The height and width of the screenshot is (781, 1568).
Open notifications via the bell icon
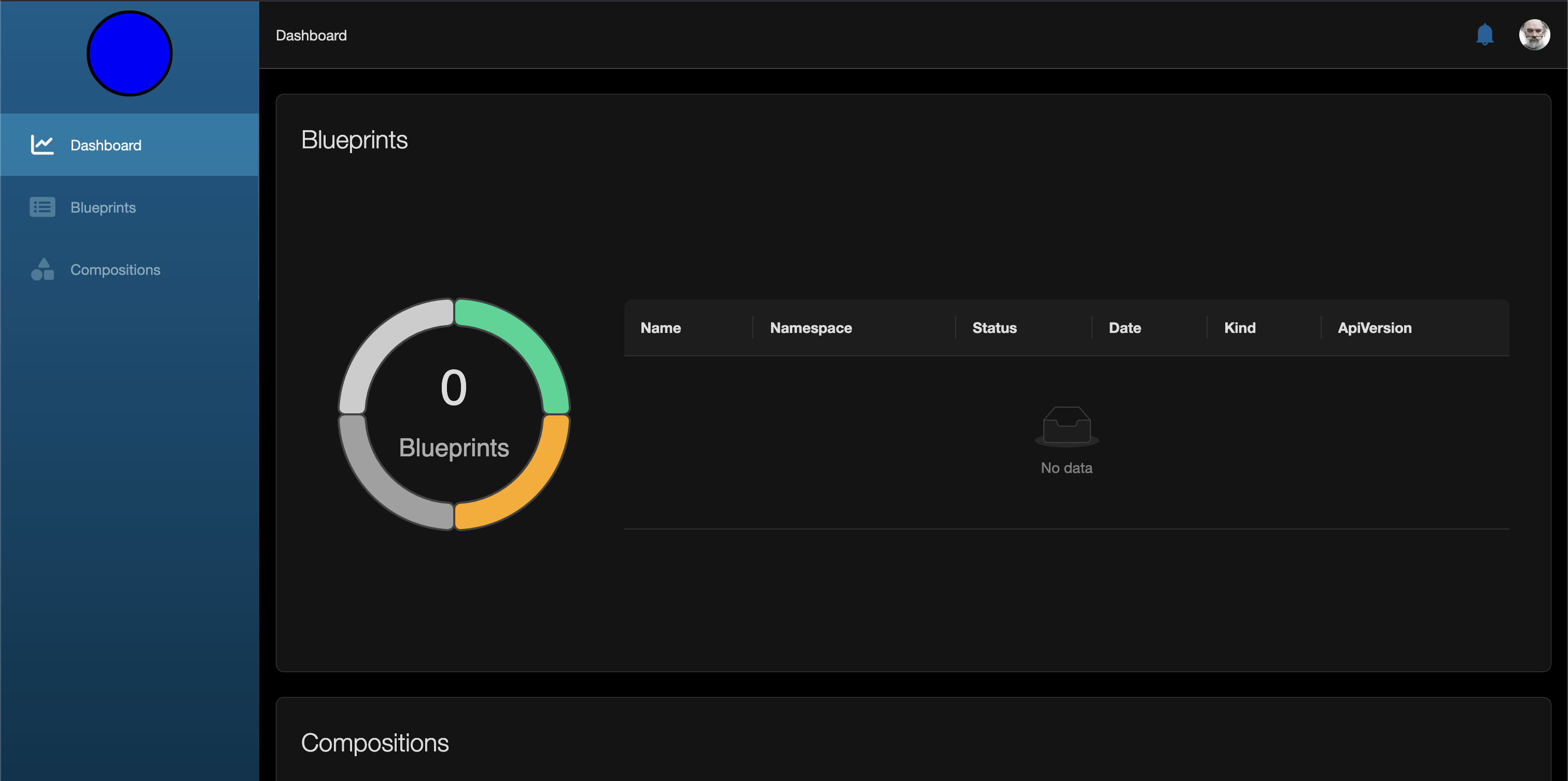[1485, 35]
